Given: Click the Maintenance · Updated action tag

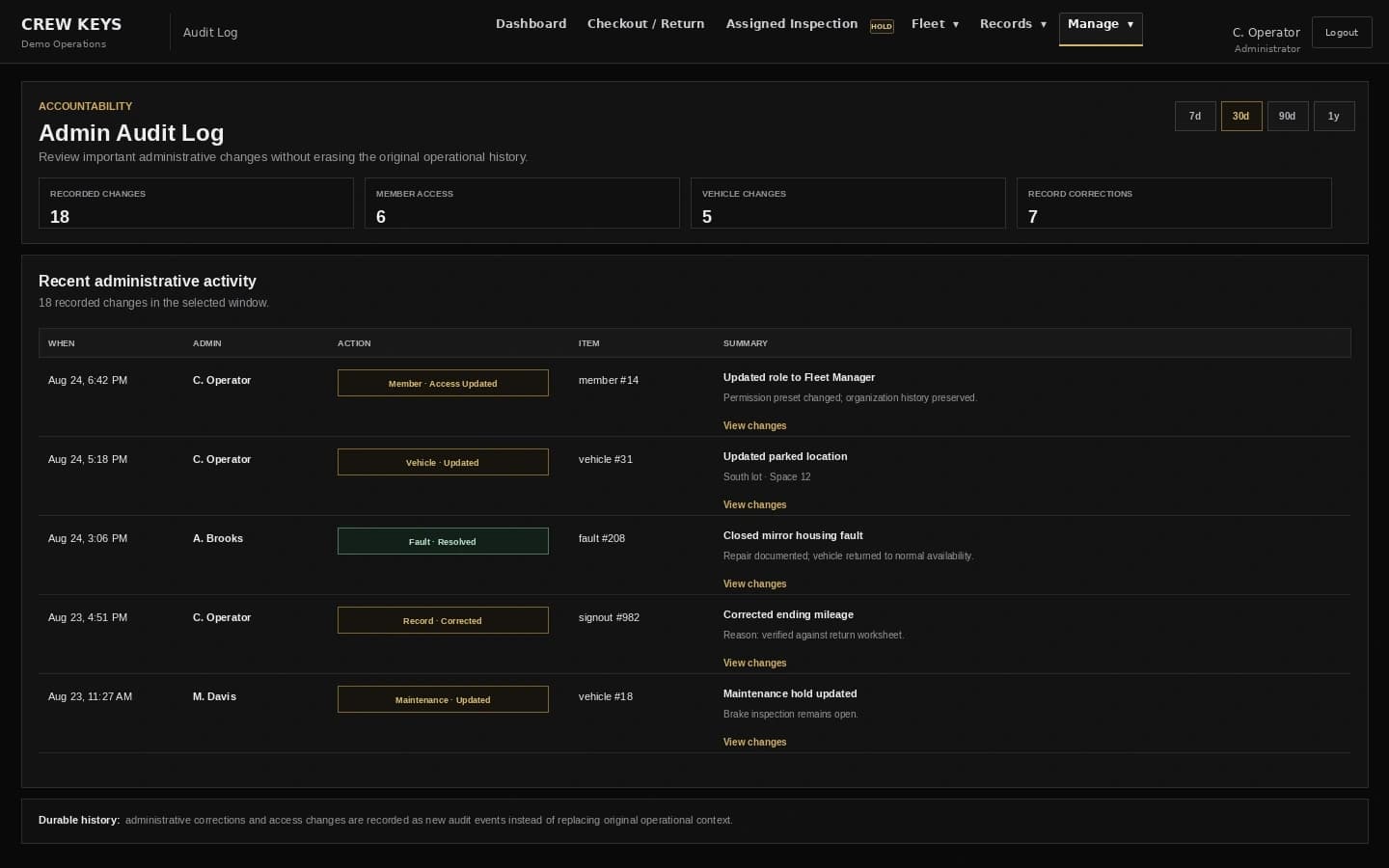Looking at the screenshot, I should [443, 699].
